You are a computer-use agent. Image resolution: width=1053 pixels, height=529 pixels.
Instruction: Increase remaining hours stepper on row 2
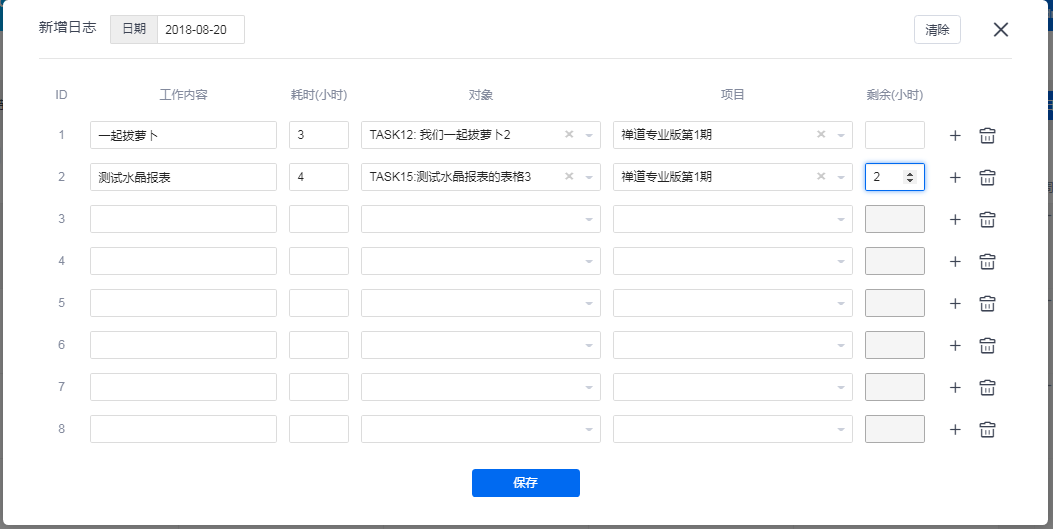coord(910,175)
